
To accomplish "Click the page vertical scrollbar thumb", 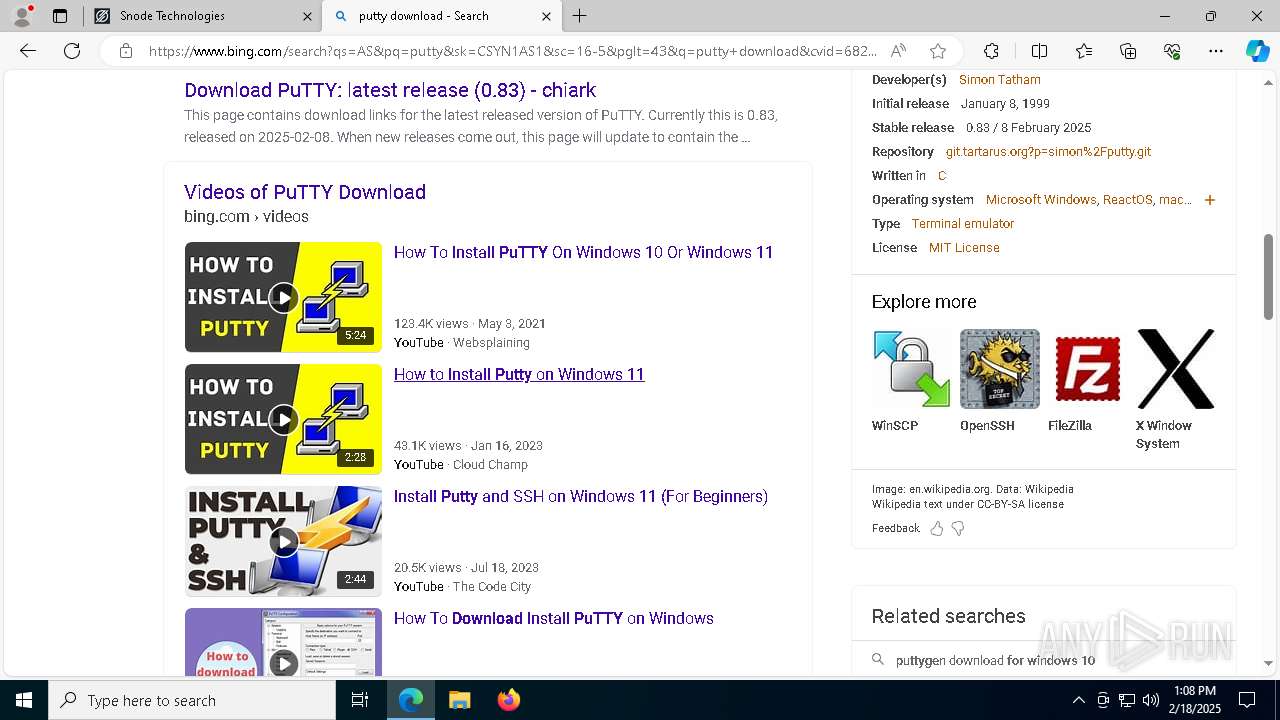I will click(x=1269, y=277).
